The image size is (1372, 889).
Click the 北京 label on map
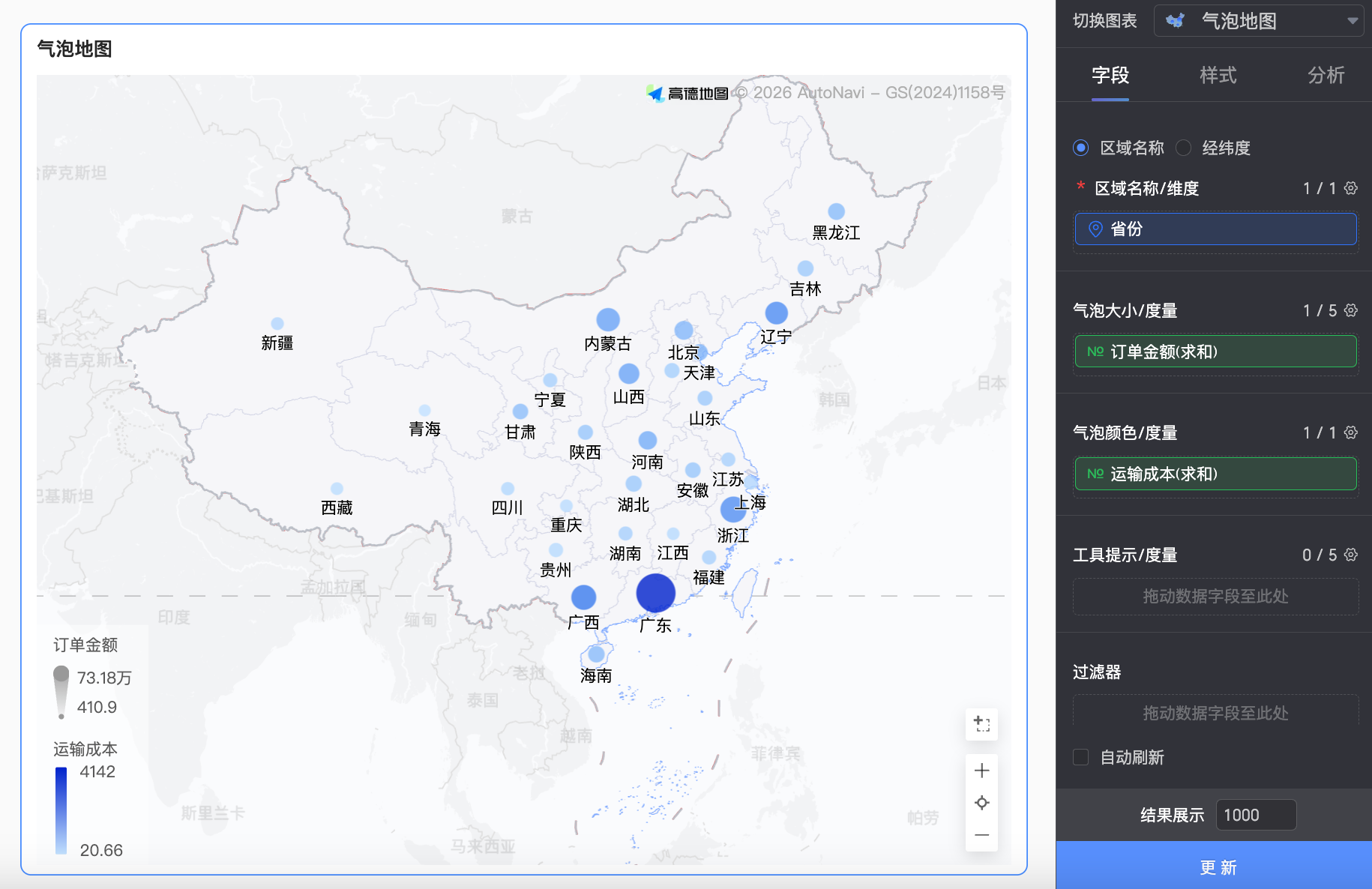coord(684,352)
